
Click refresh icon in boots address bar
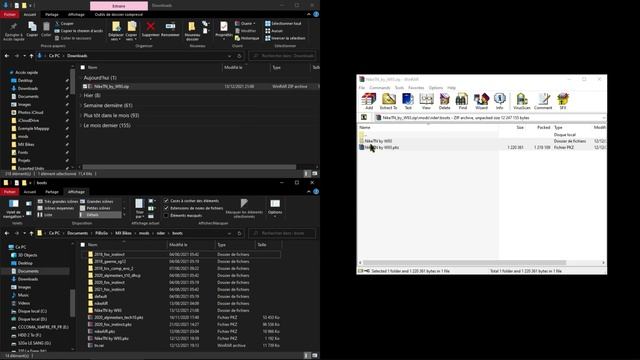click(240, 233)
